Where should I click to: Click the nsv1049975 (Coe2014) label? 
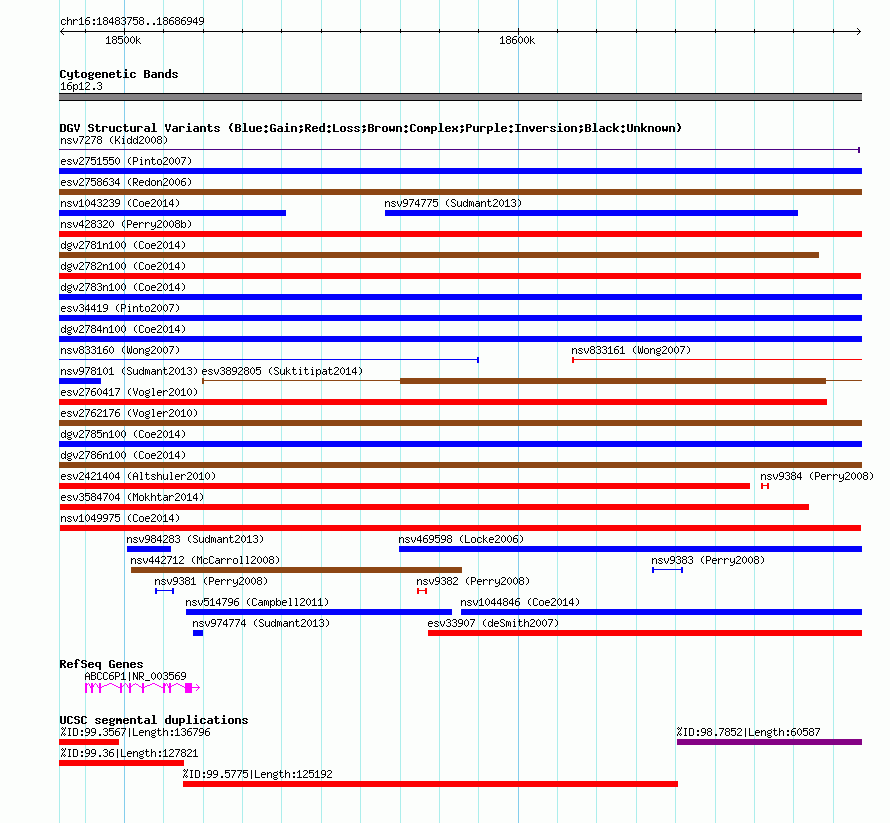(x=120, y=518)
